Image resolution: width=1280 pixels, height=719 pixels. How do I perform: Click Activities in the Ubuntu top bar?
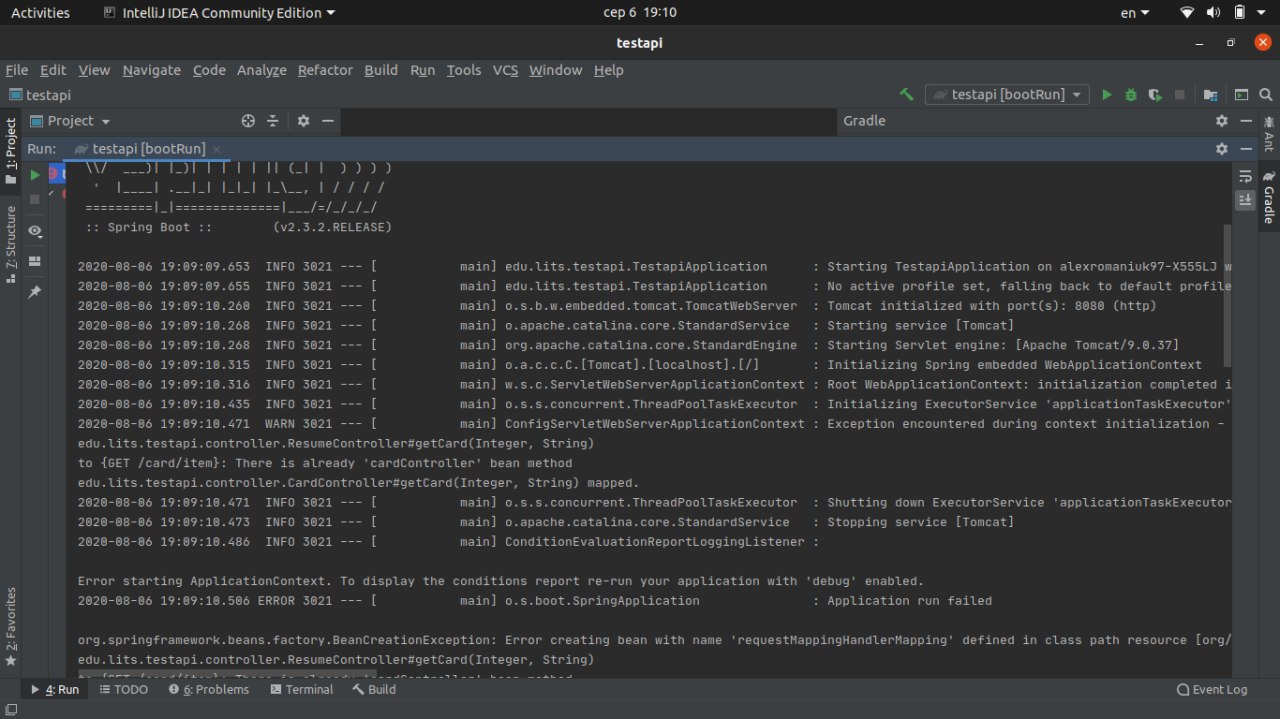pos(40,13)
